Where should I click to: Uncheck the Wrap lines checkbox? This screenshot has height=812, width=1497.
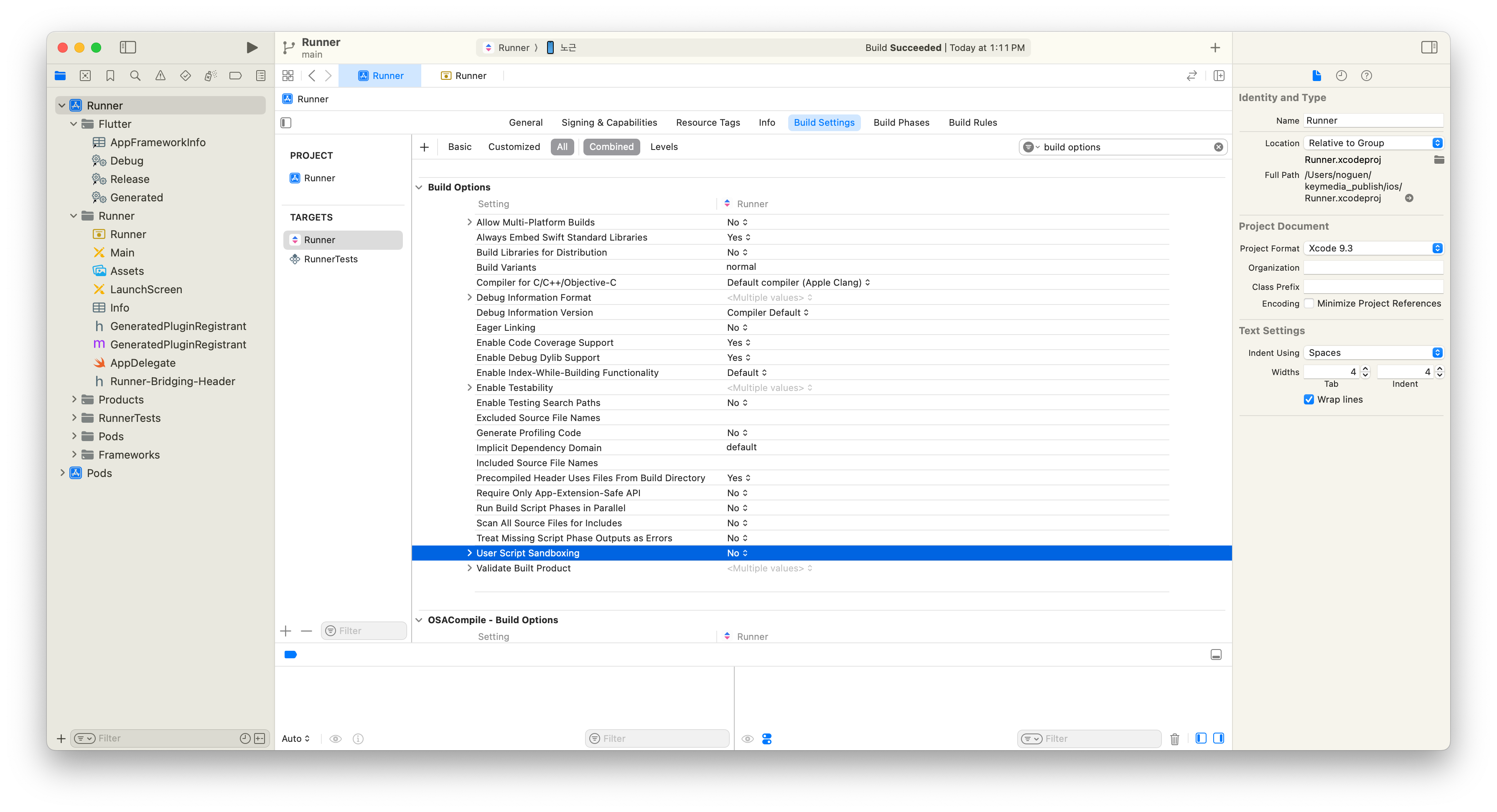[x=1309, y=400]
